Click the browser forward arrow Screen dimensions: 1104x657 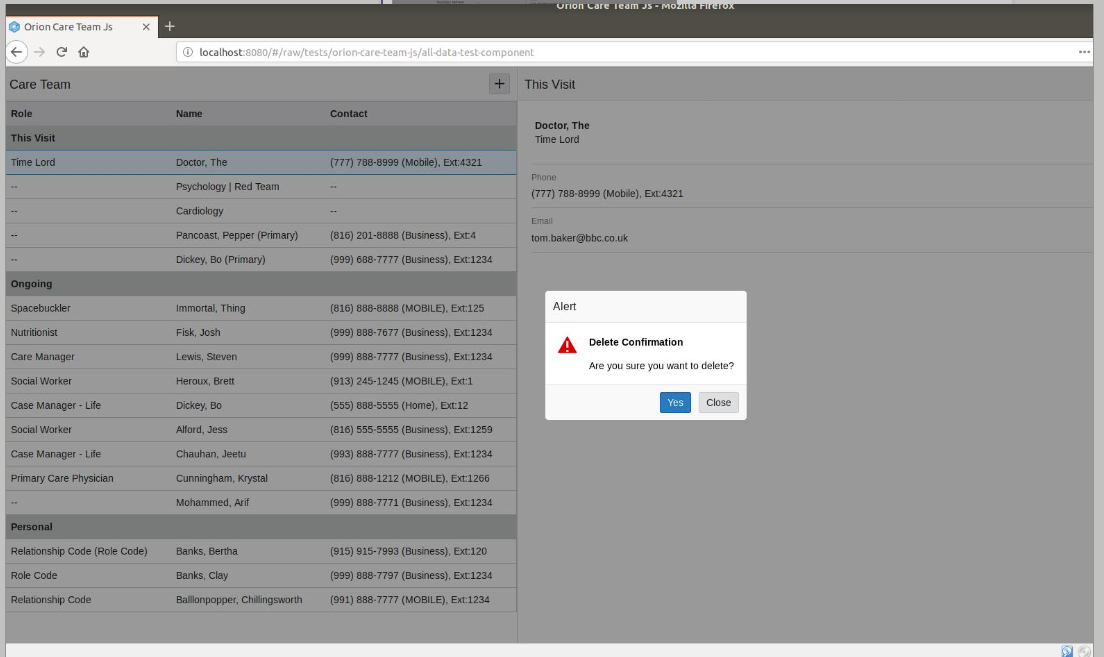click(x=41, y=52)
